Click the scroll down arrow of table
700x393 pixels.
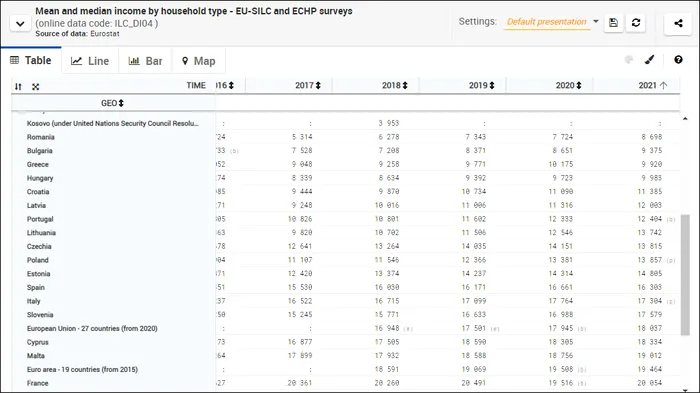(685, 390)
